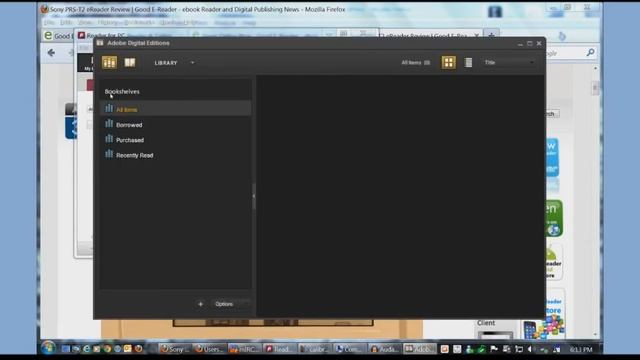Click the bookshelf icon beside Borrowed
Screen dimensions: 640x360
pyautogui.click(x=109, y=124)
